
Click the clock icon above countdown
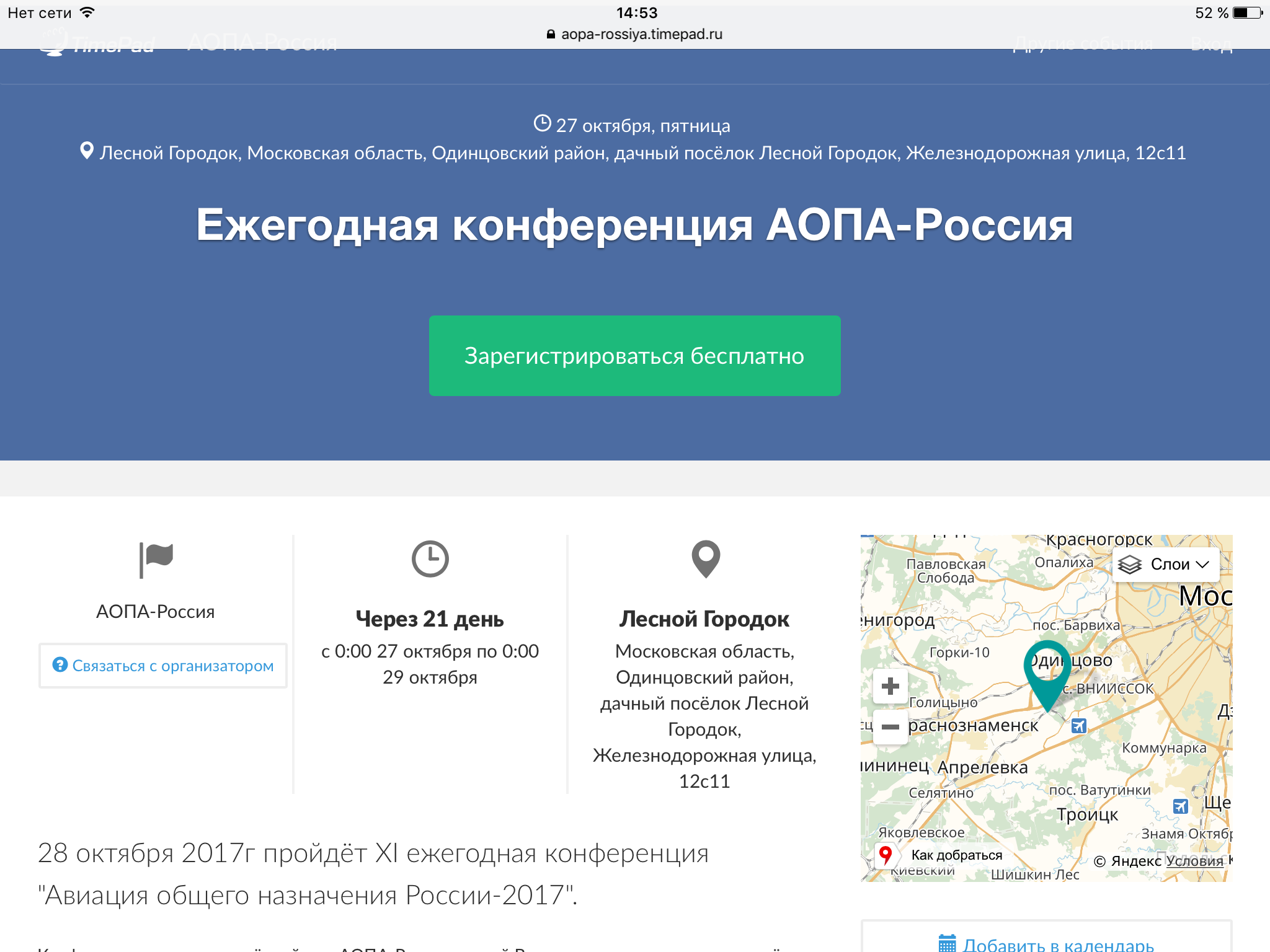(430, 559)
